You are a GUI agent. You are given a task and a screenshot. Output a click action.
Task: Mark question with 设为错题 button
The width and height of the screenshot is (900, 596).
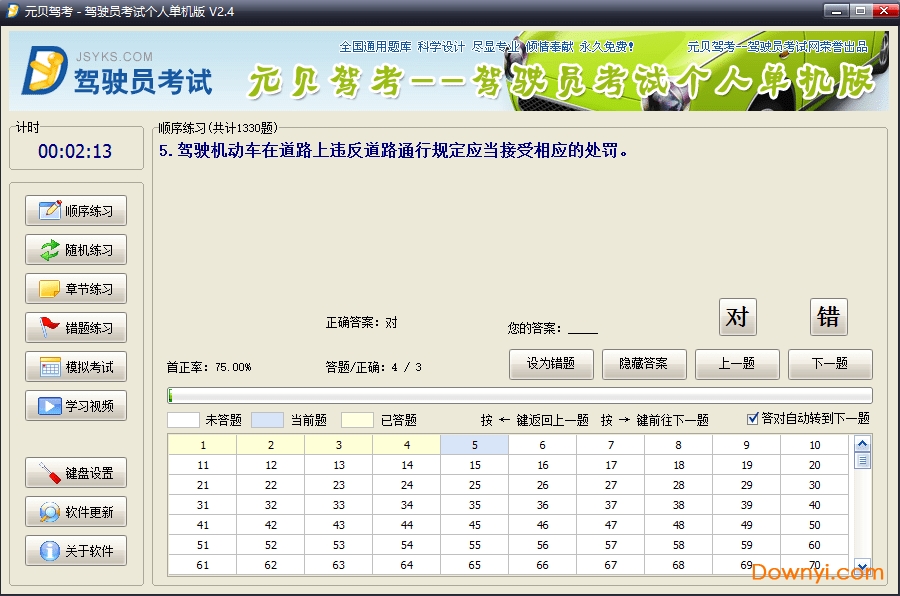click(550, 364)
